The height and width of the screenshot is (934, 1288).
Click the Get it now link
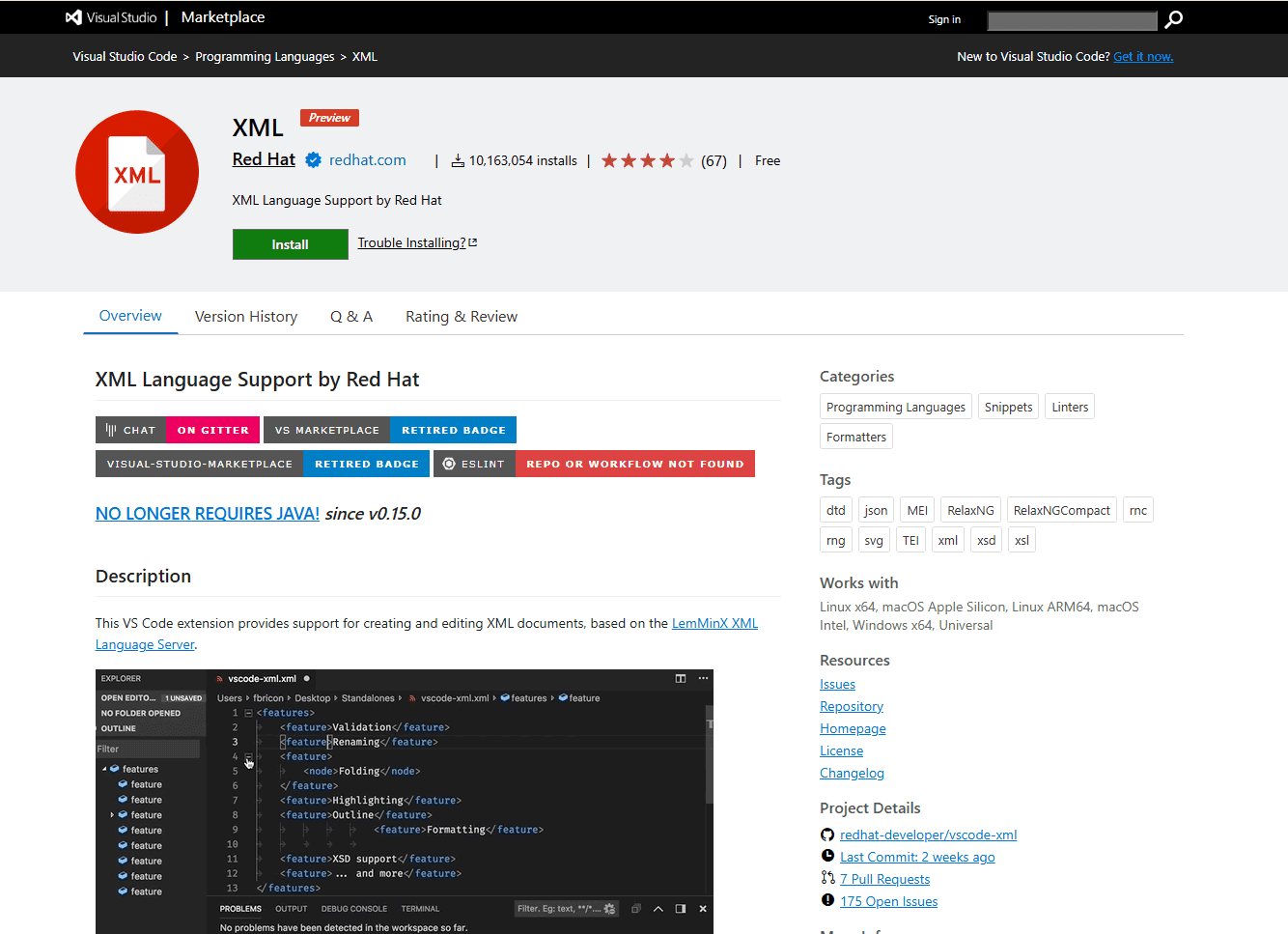tap(1143, 56)
